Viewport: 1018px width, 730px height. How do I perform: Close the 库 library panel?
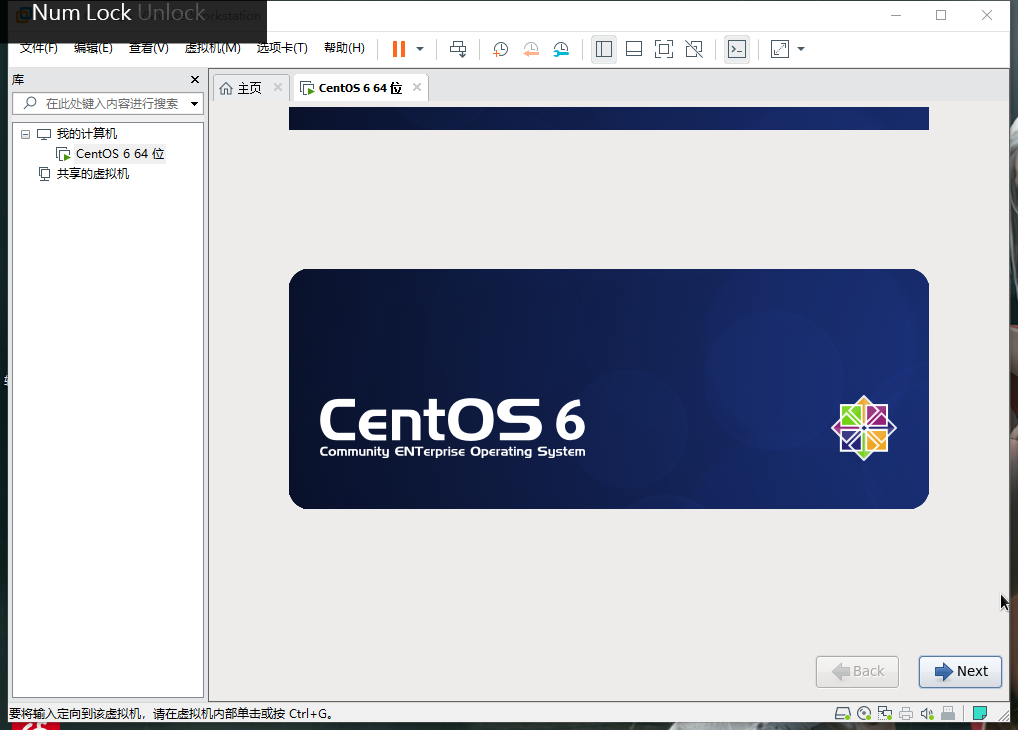195,79
